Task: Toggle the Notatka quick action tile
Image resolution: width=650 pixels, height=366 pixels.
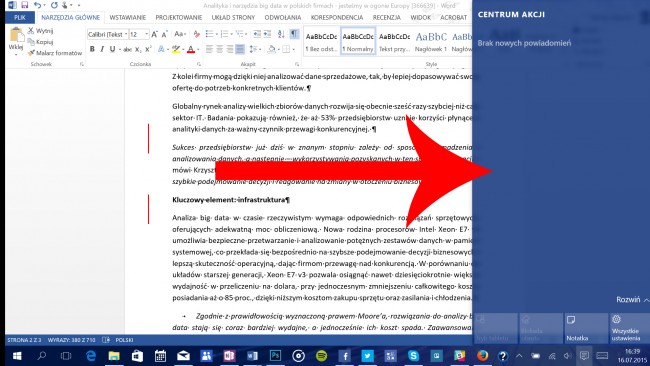Action: (x=585, y=328)
